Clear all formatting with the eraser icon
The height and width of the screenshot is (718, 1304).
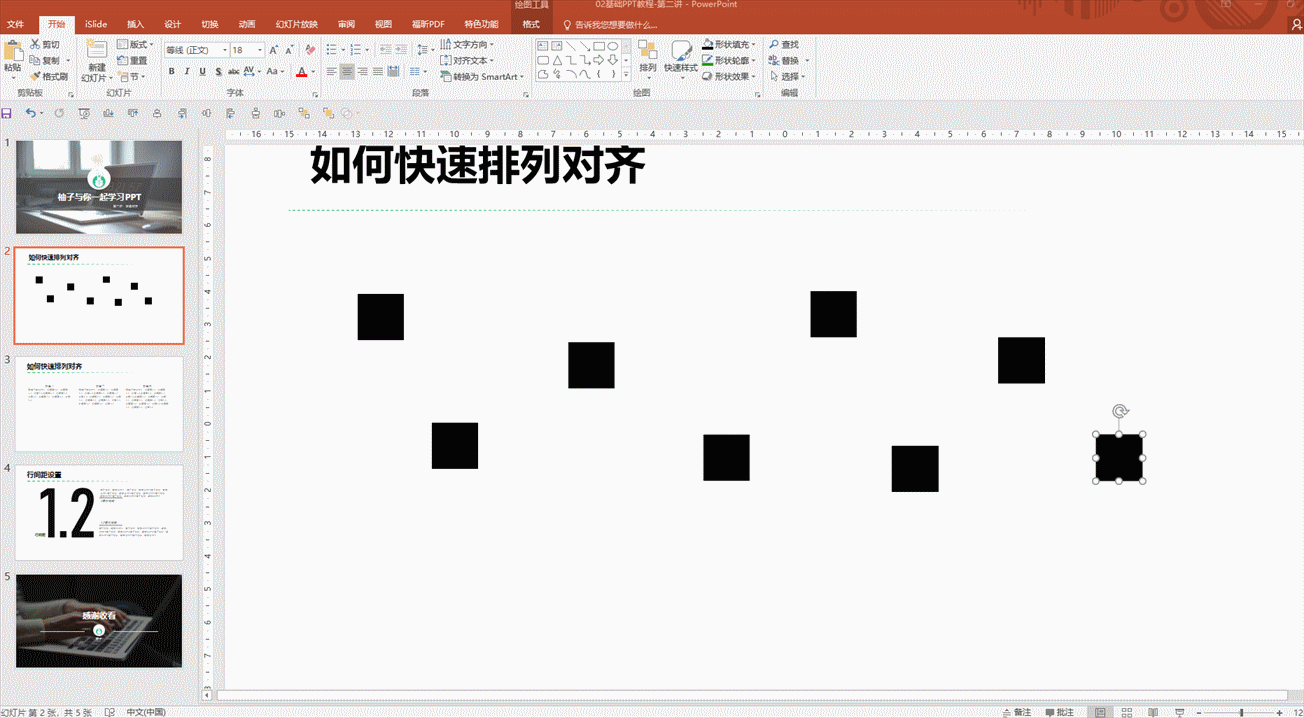[310, 49]
